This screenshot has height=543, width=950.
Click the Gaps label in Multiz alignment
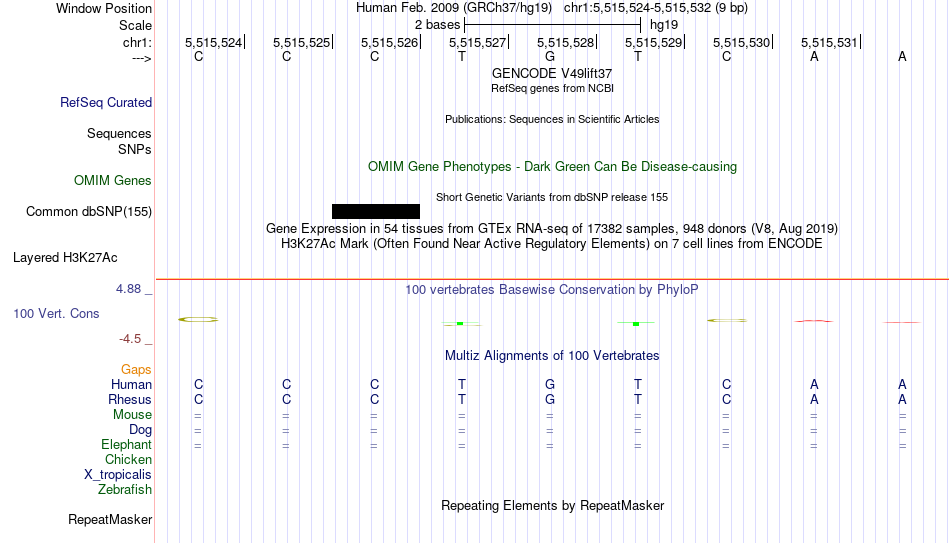coord(136,370)
